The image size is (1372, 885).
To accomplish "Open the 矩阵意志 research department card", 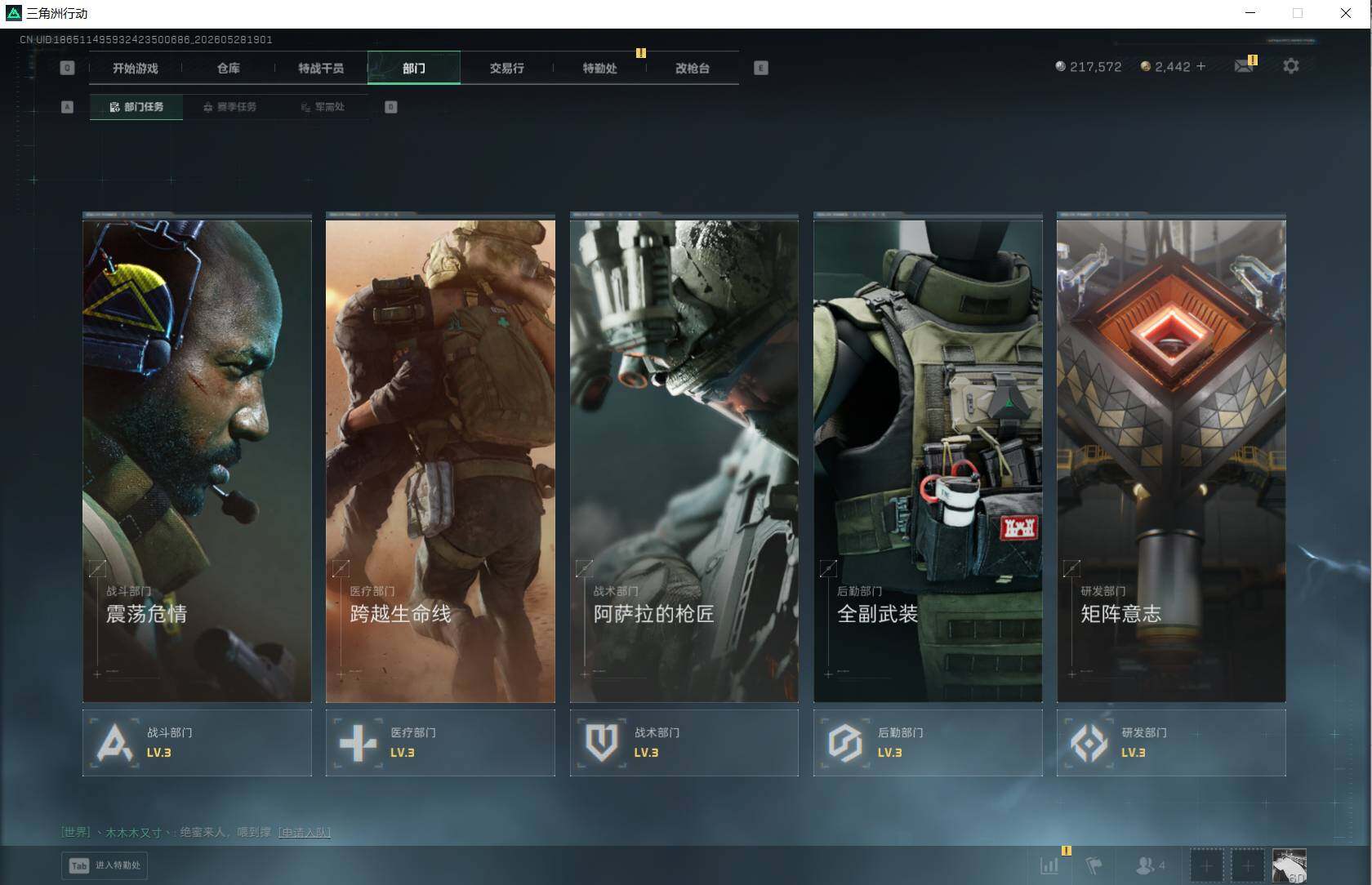I will (x=1171, y=460).
